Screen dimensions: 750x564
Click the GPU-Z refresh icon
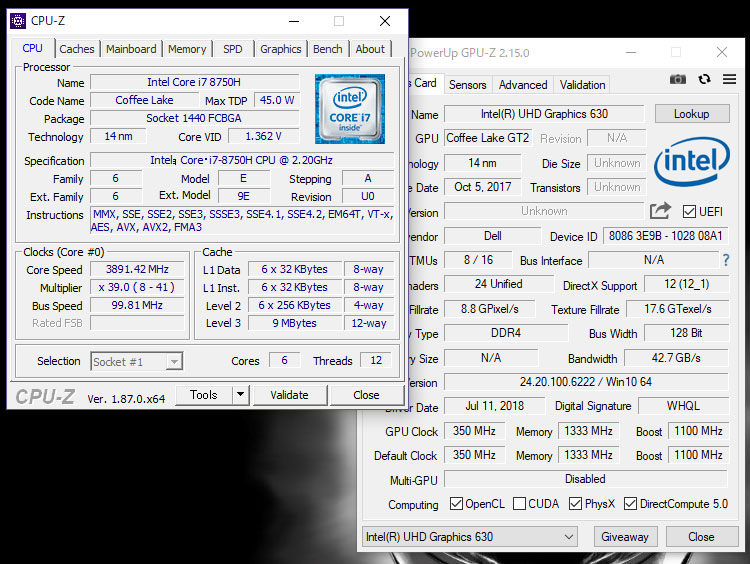coord(704,79)
